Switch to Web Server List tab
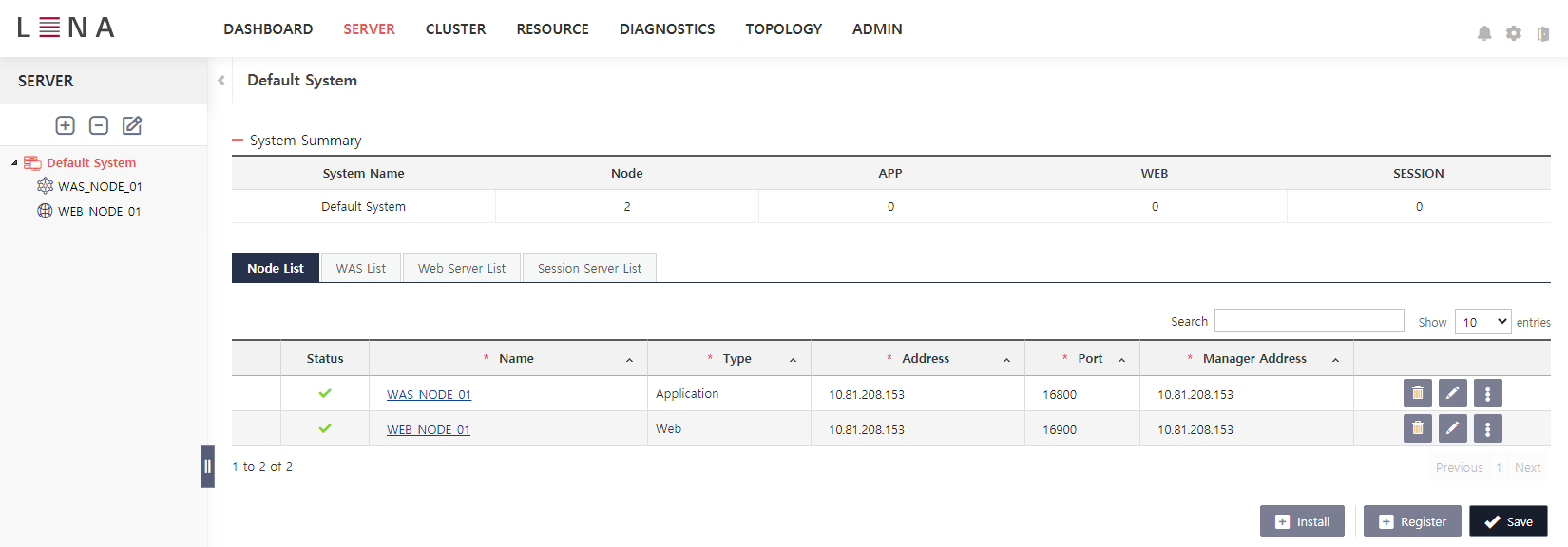The width and height of the screenshot is (1568, 547). (462, 268)
